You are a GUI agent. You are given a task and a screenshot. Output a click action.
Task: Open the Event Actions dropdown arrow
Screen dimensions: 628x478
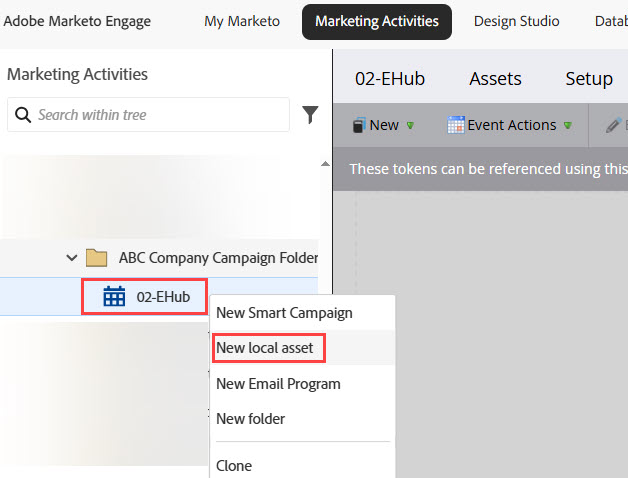(x=568, y=125)
